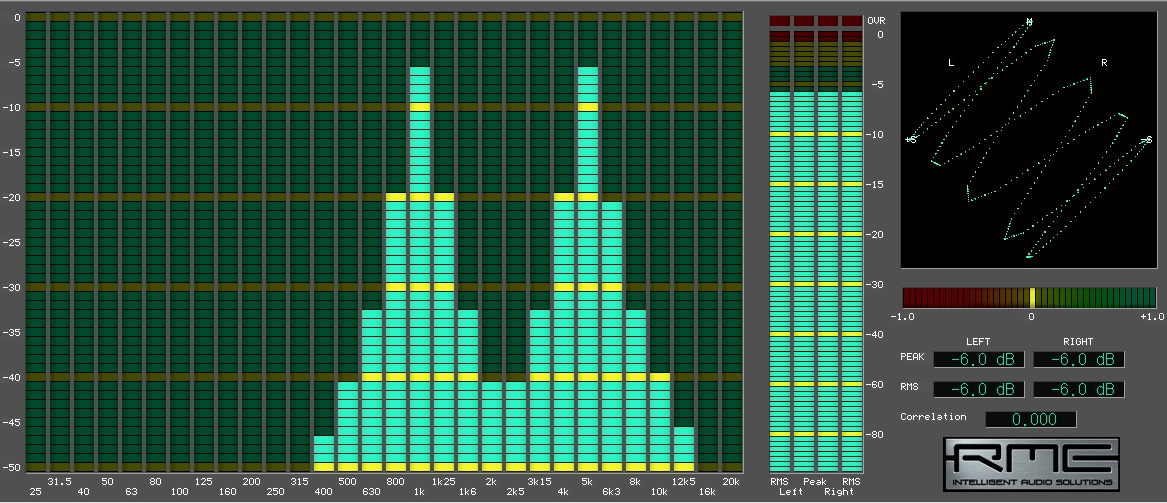Click the -25 spectrum scale label
Viewport: 1167px width, 503px height.
(x=13, y=242)
